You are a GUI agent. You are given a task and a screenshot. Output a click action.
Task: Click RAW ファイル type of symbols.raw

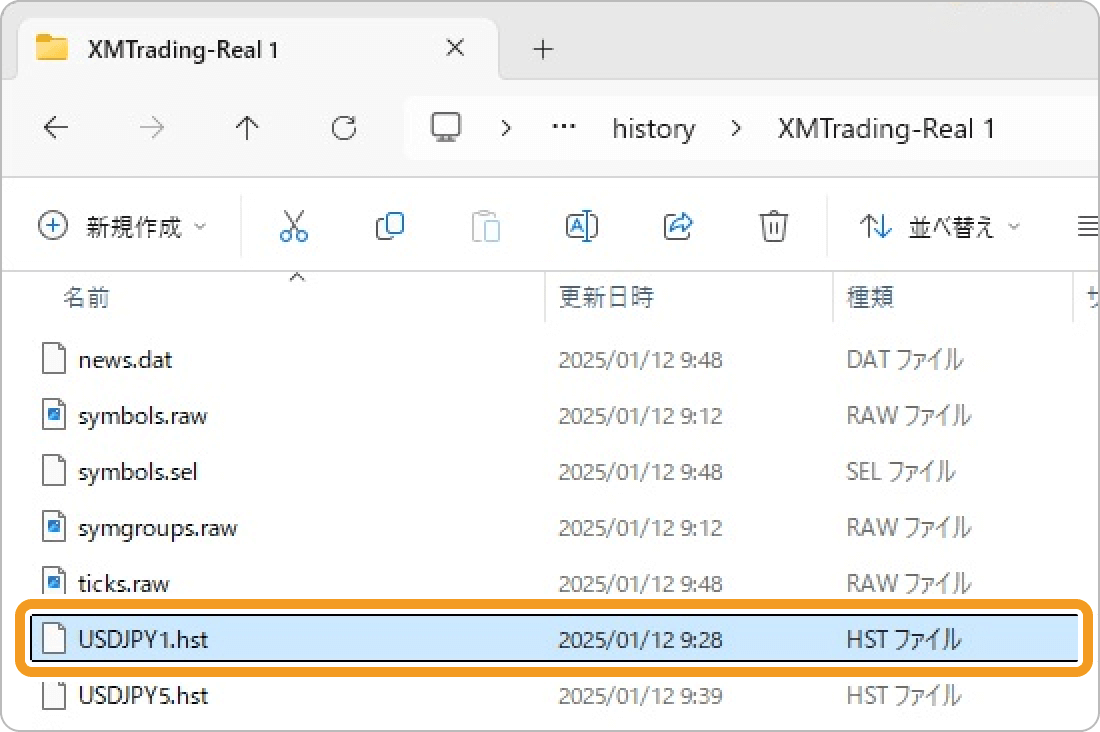click(909, 416)
